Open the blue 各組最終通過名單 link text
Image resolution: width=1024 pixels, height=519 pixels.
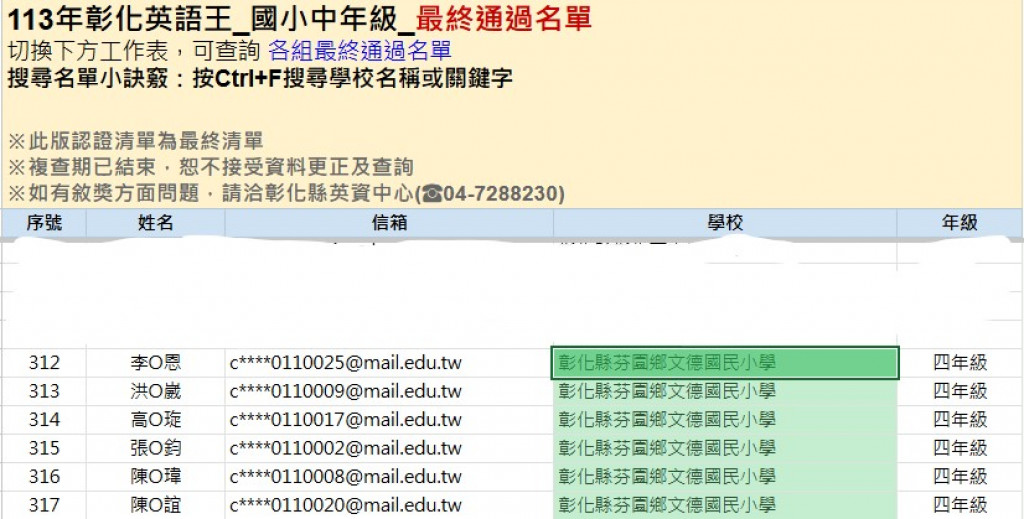tap(359, 51)
